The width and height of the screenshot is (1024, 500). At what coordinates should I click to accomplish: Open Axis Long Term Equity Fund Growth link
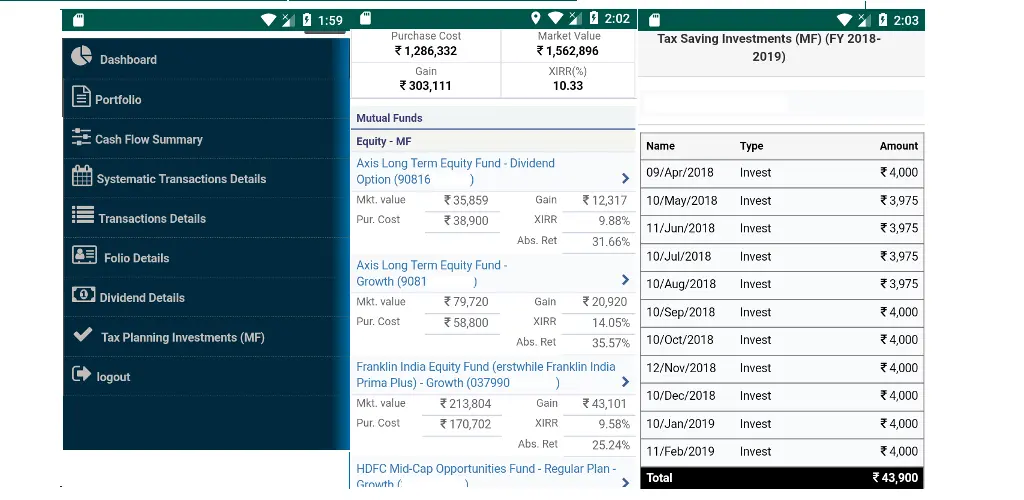click(432, 273)
